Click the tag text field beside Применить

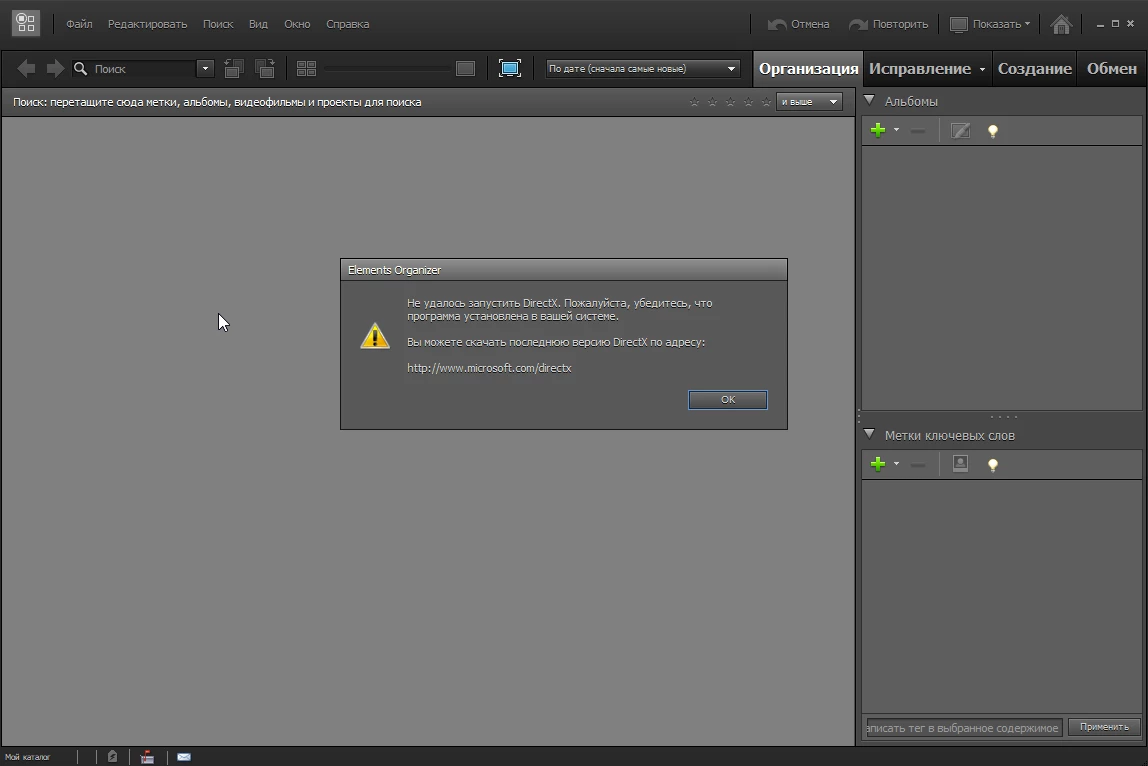click(x=964, y=727)
